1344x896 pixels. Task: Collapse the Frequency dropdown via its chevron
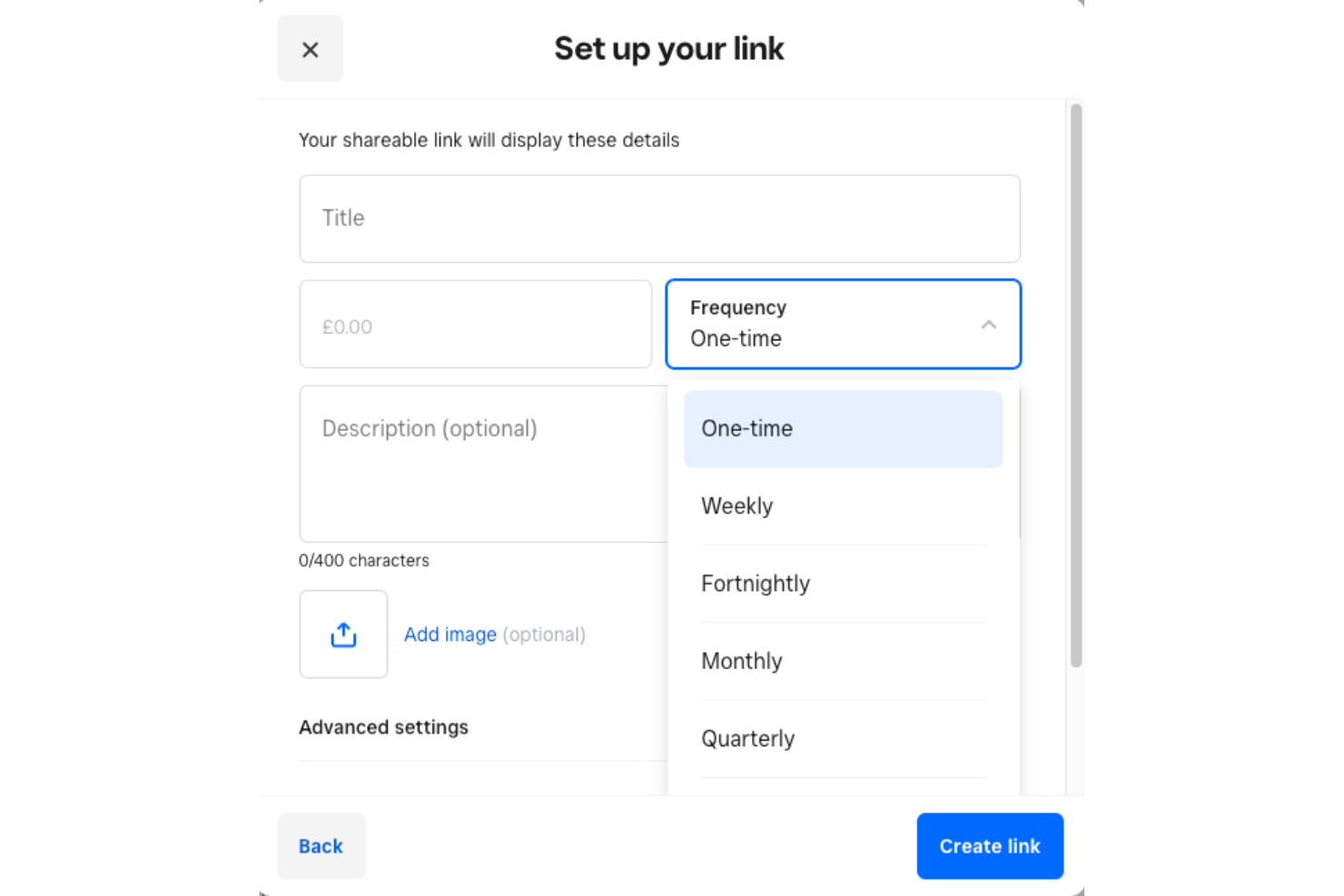[x=989, y=324]
